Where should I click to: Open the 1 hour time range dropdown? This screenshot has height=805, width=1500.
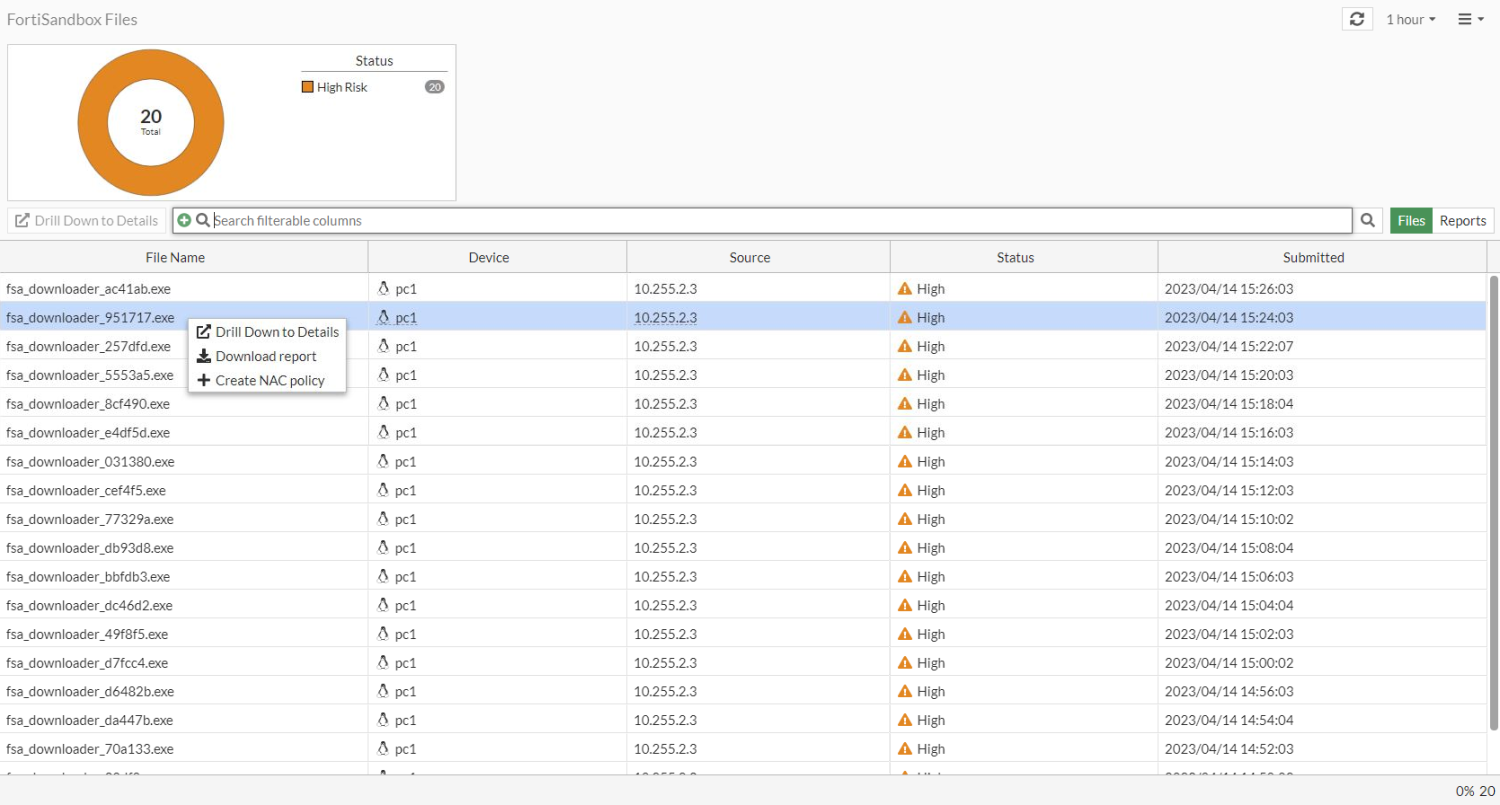1408,18
